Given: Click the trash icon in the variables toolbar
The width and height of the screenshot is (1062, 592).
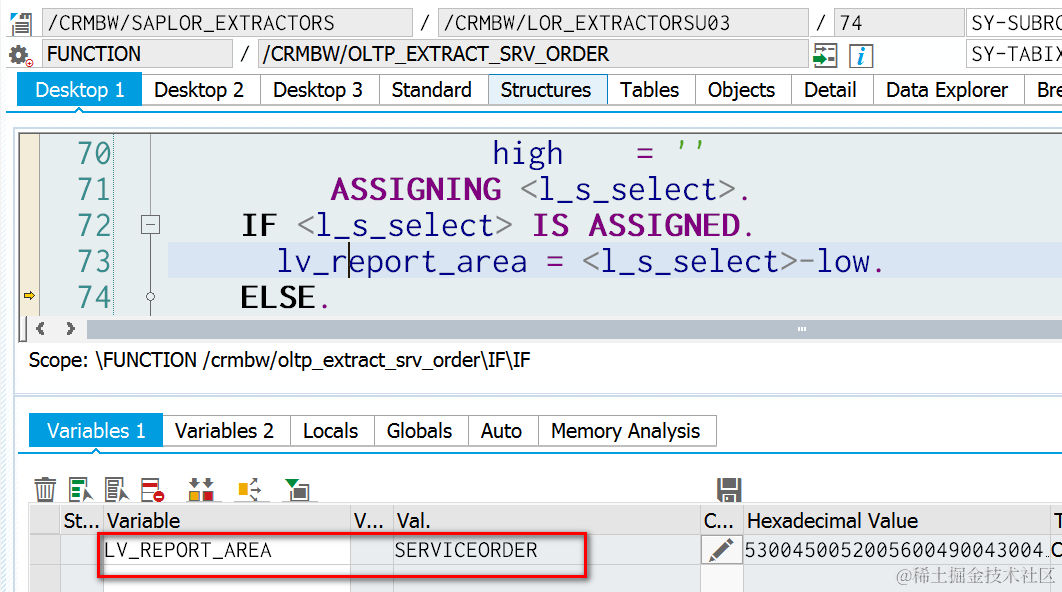Looking at the screenshot, I should (45, 489).
